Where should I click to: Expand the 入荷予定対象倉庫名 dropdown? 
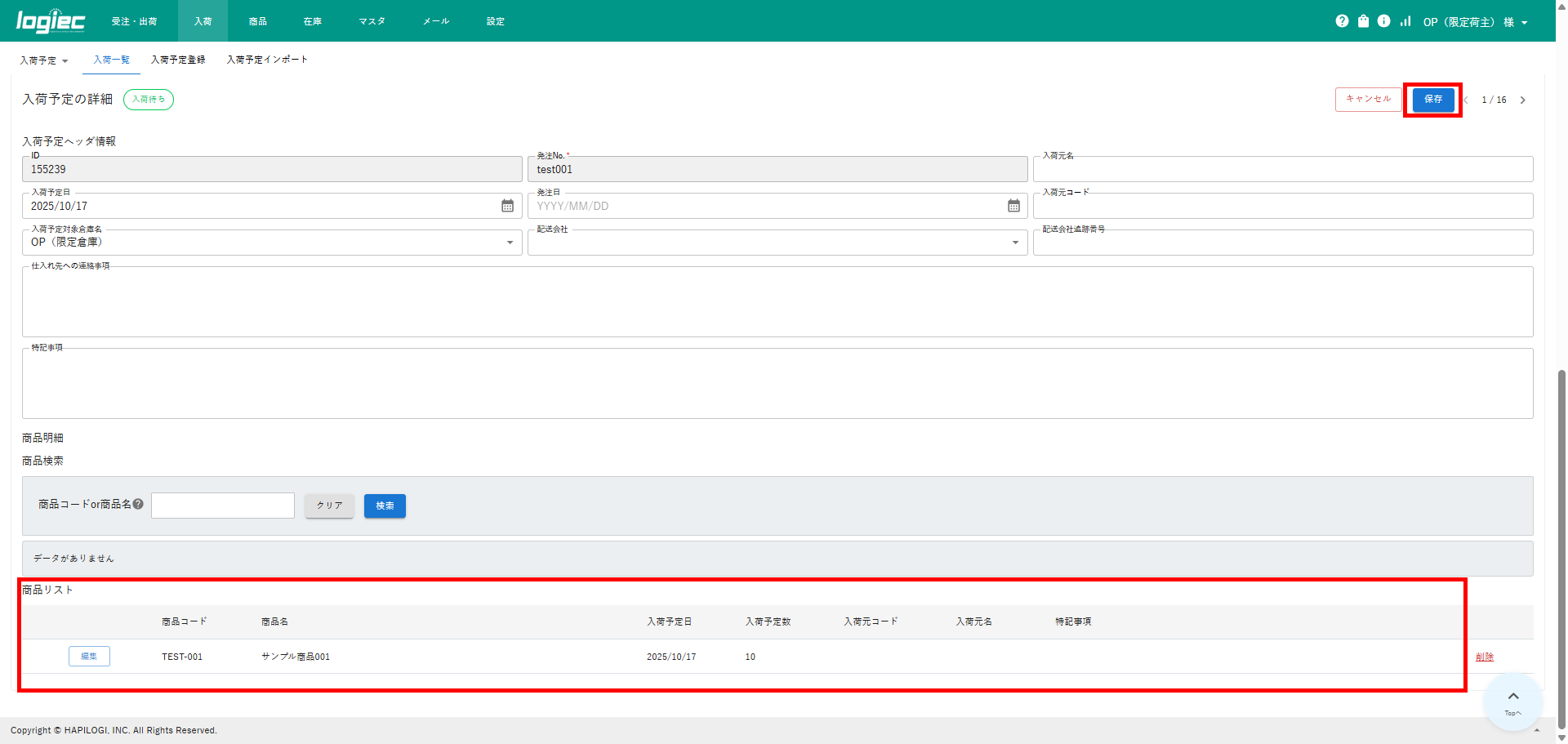click(510, 243)
